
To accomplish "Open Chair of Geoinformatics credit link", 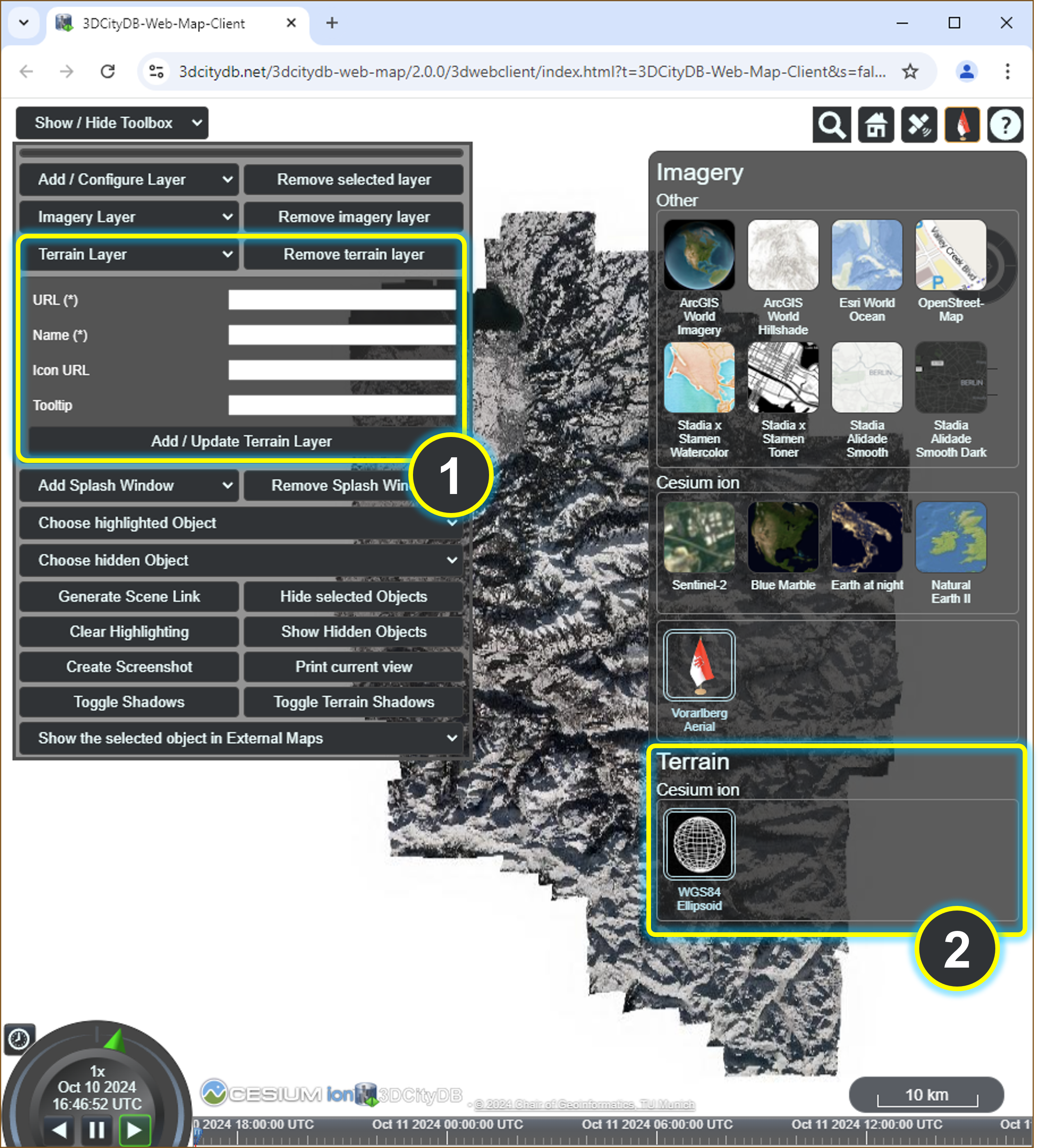I will click(x=585, y=1104).
